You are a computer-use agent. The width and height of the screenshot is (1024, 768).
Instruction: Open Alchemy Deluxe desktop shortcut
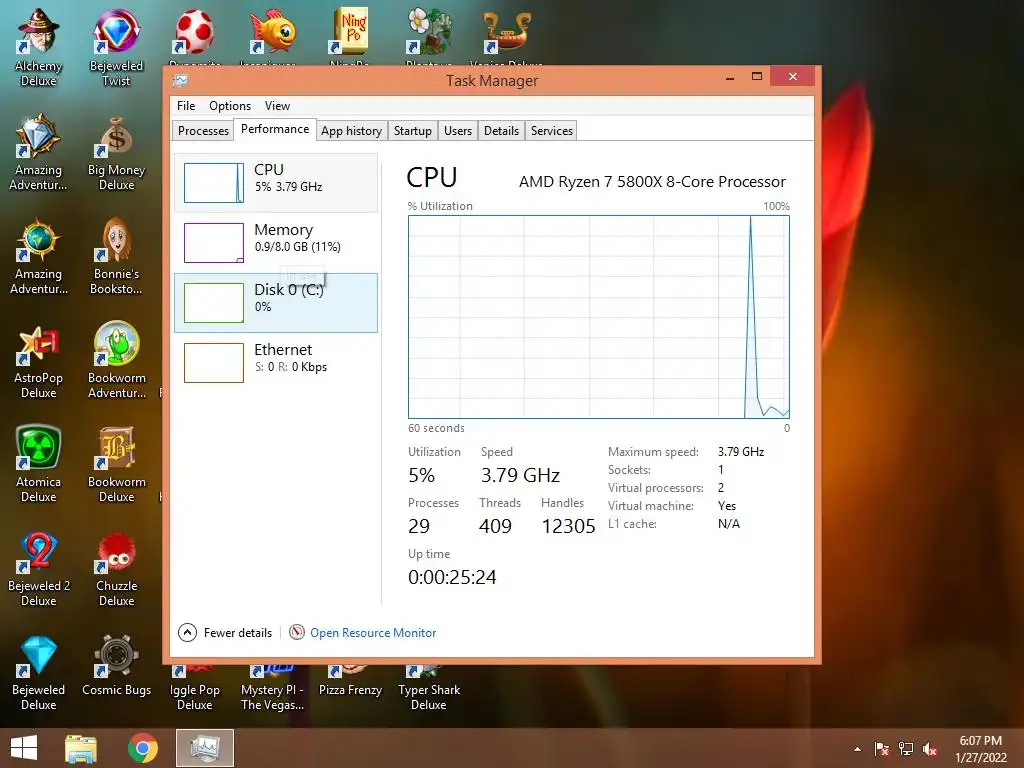(x=39, y=48)
